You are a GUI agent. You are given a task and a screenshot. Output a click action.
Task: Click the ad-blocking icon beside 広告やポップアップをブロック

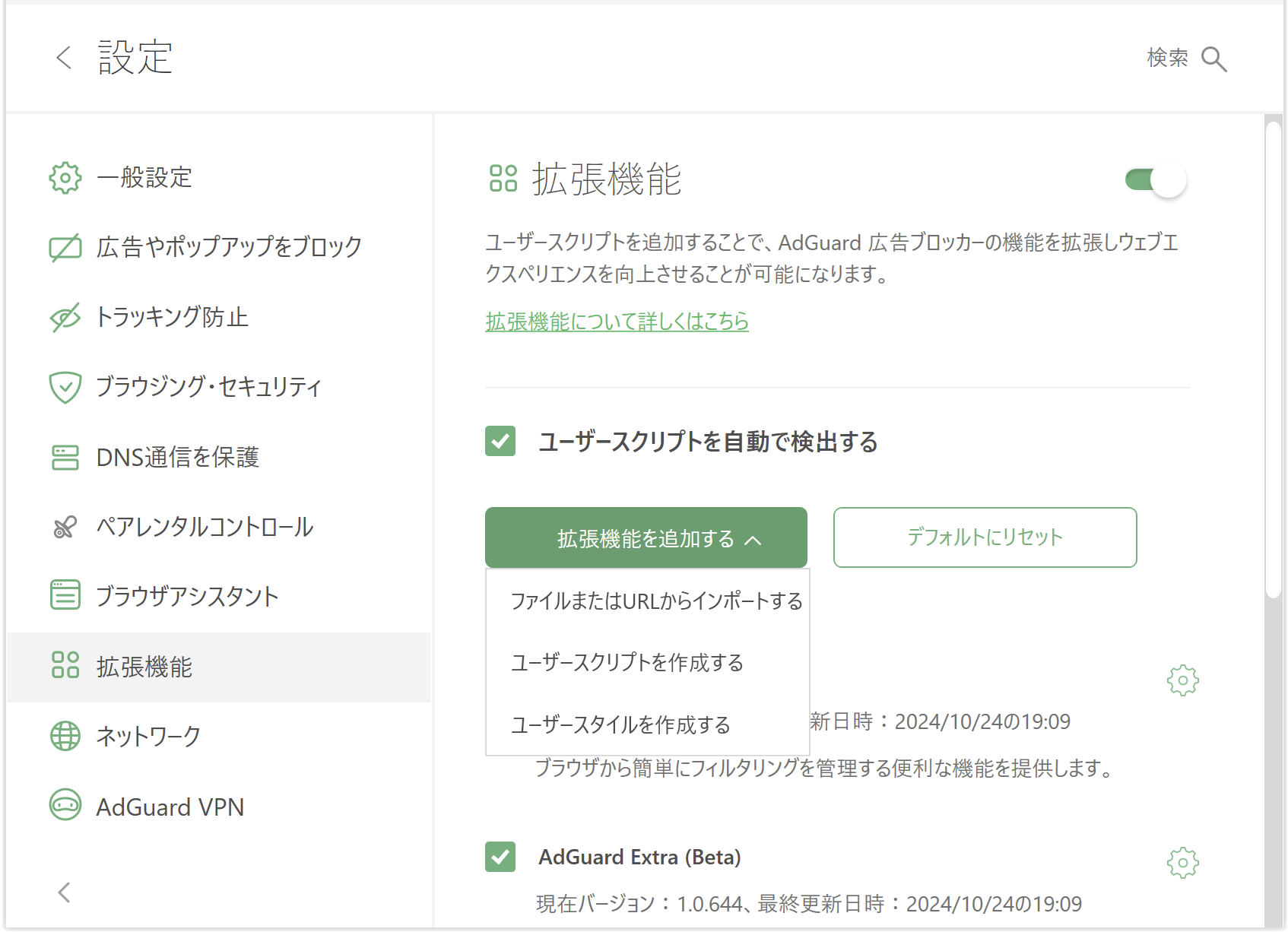coord(65,247)
